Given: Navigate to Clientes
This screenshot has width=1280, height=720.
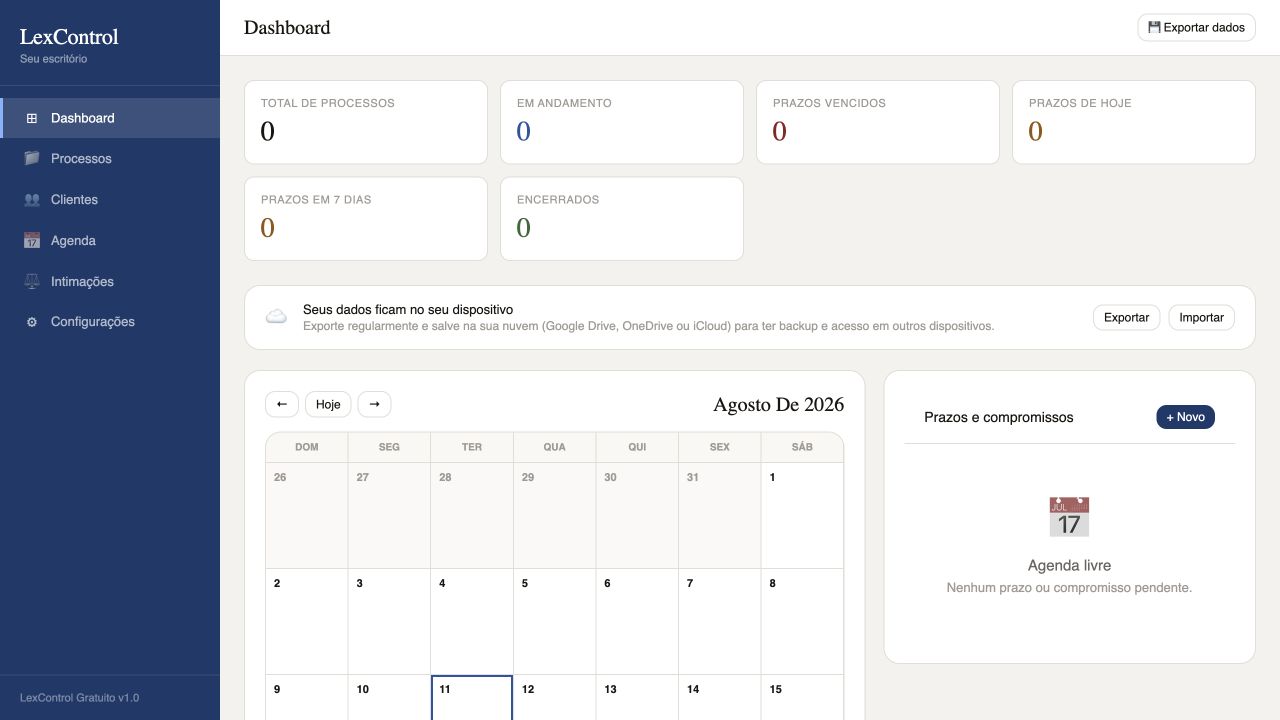Looking at the screenshot, I should tap(110, 200).
